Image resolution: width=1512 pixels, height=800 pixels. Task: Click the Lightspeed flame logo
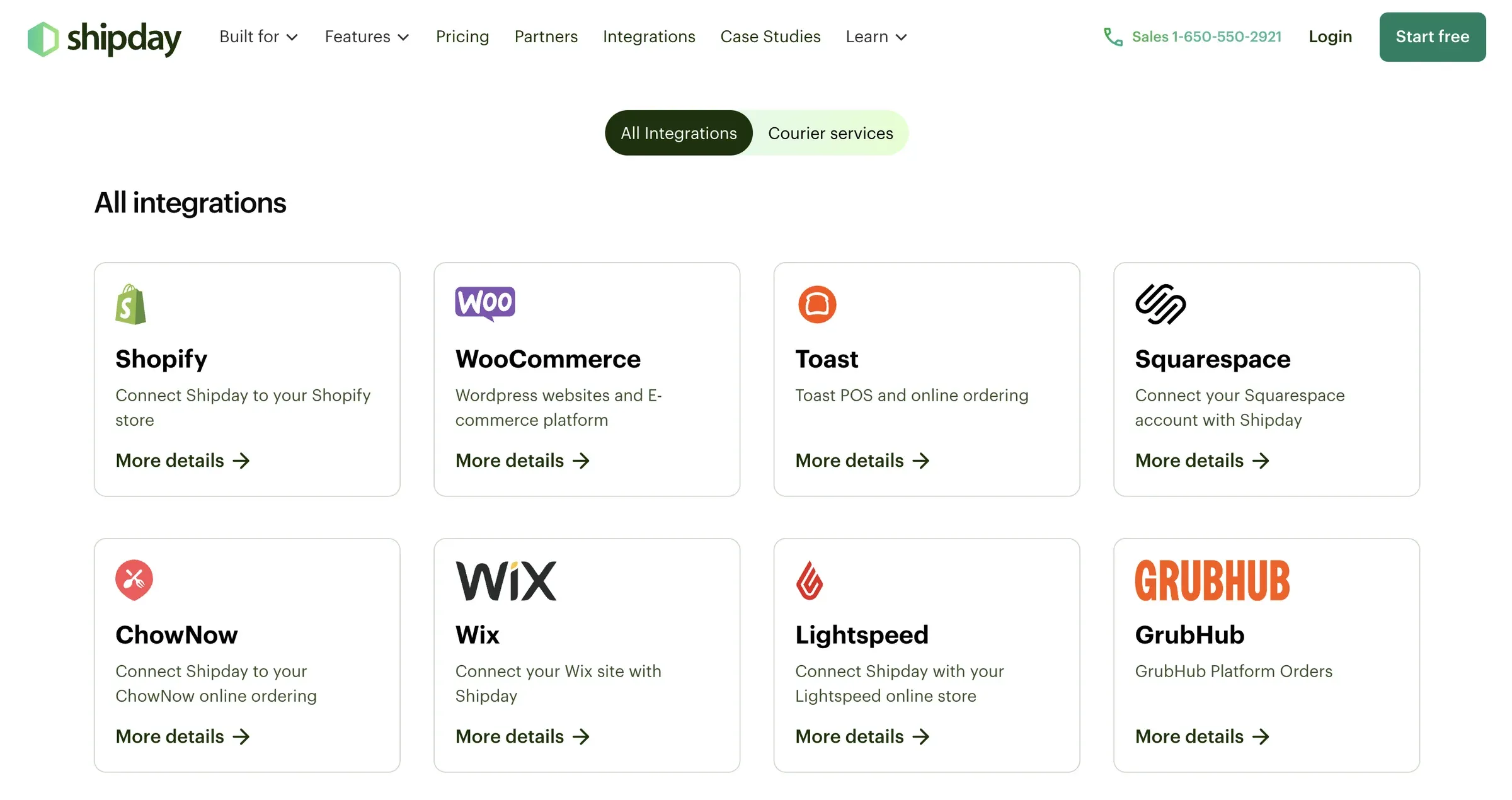pyautogui.click(x=810, y=580)
